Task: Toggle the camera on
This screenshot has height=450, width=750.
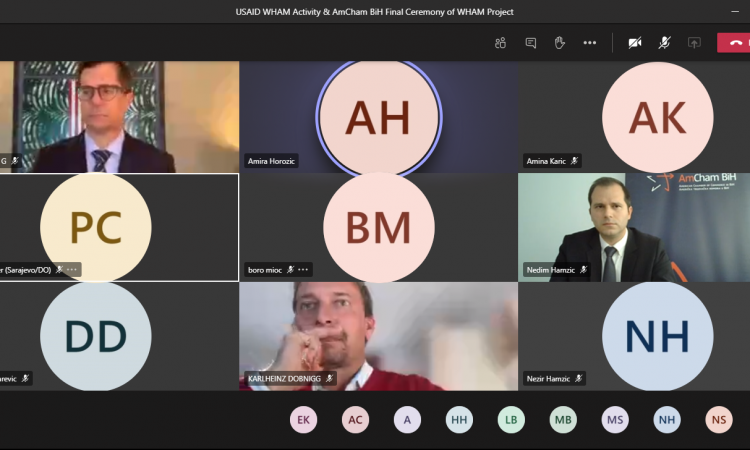Action: [634, 43]
